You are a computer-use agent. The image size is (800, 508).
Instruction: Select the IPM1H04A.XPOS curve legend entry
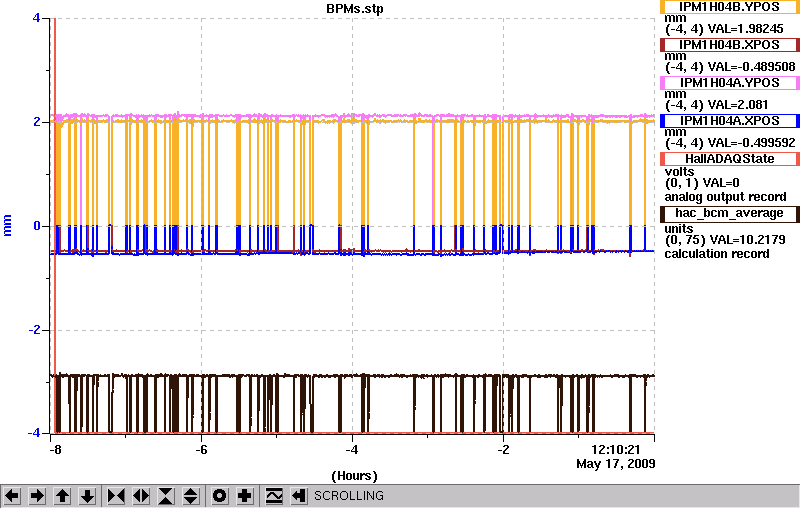click(730, 121)
